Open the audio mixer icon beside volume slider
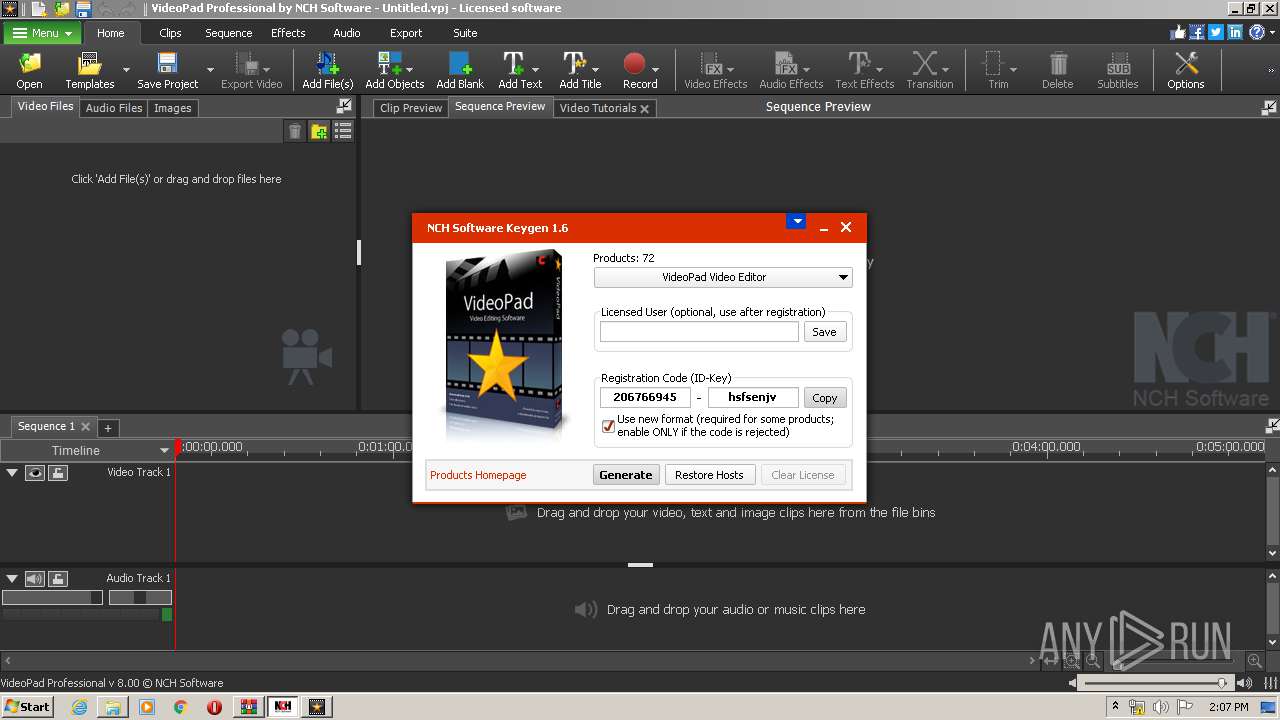1280x720 pixels. (1270, 682)
